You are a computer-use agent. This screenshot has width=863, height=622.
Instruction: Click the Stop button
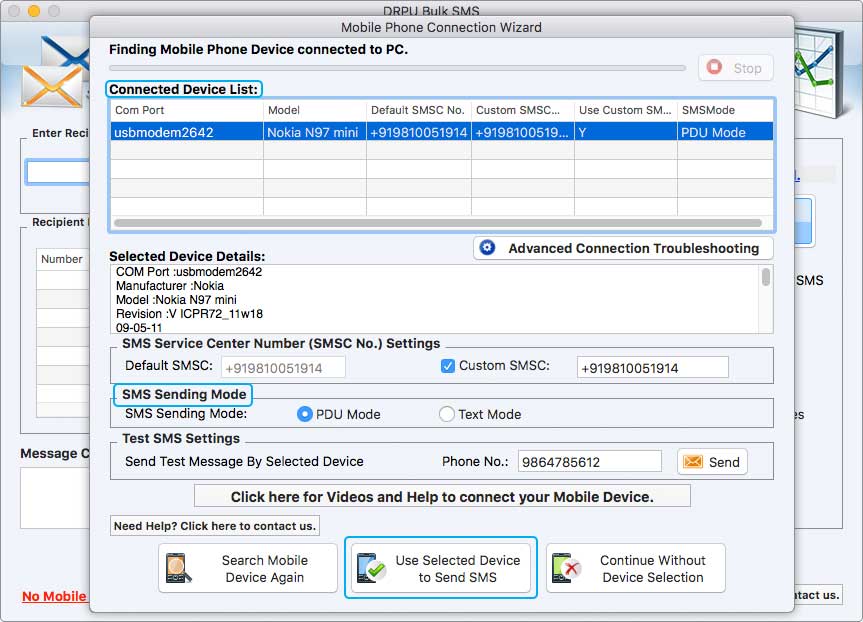(736, 68)
